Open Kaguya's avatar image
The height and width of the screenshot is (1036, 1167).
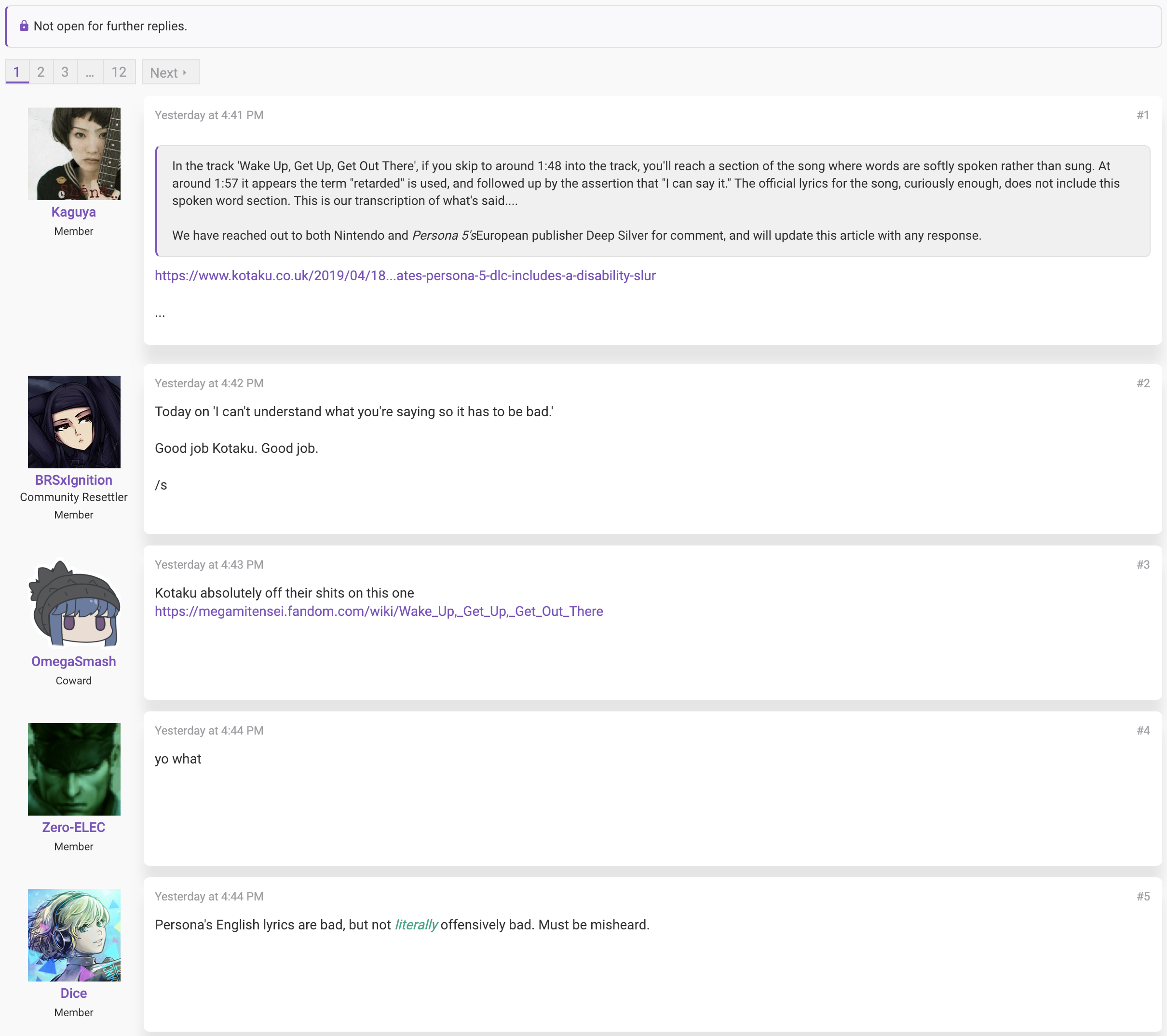point(74,154)
